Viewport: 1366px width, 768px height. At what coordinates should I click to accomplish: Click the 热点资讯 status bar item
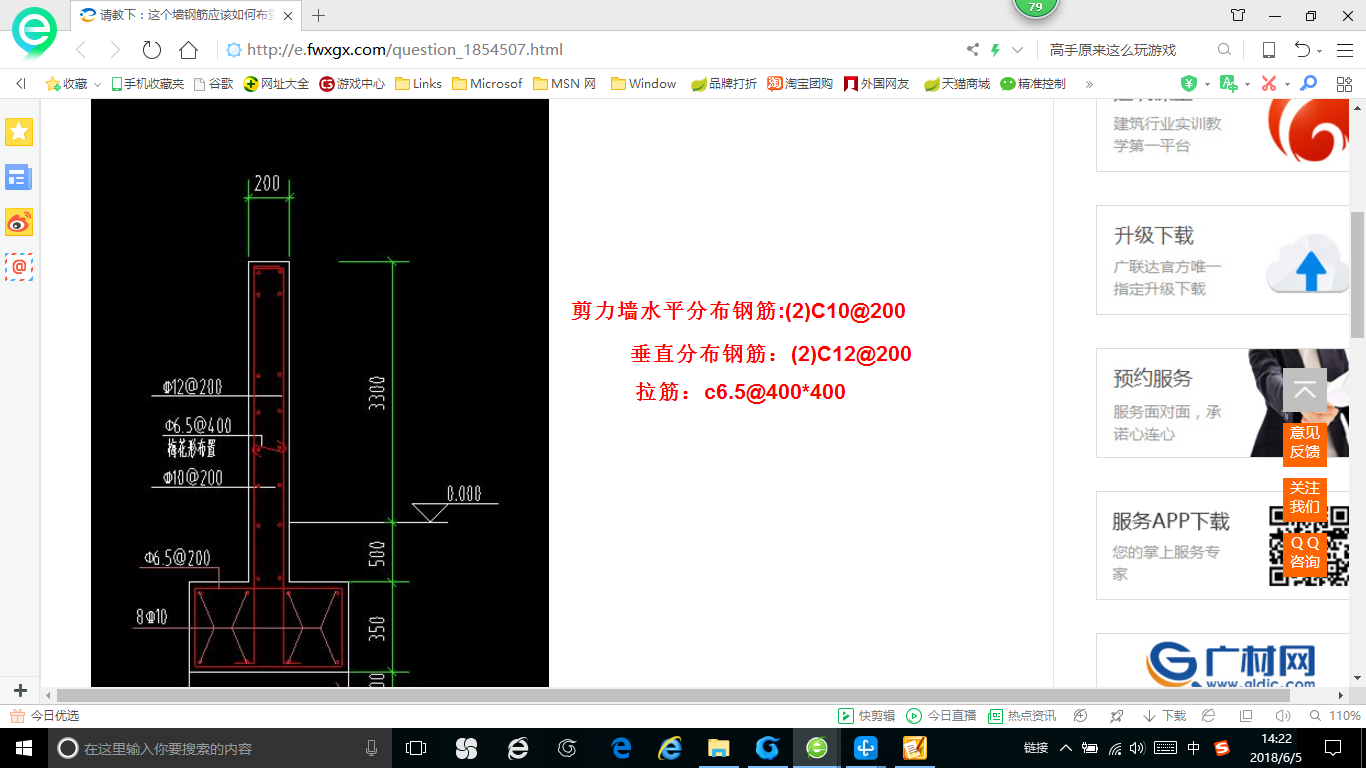point(1022,716)
